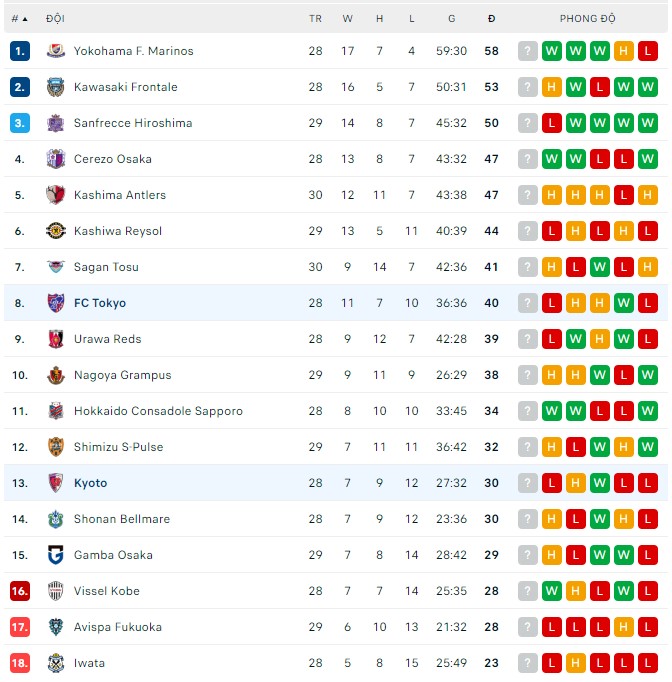Click the Gamba Osaka club crest
The width and height of the screenshot is (672, 682).
(x=56, y=555)
